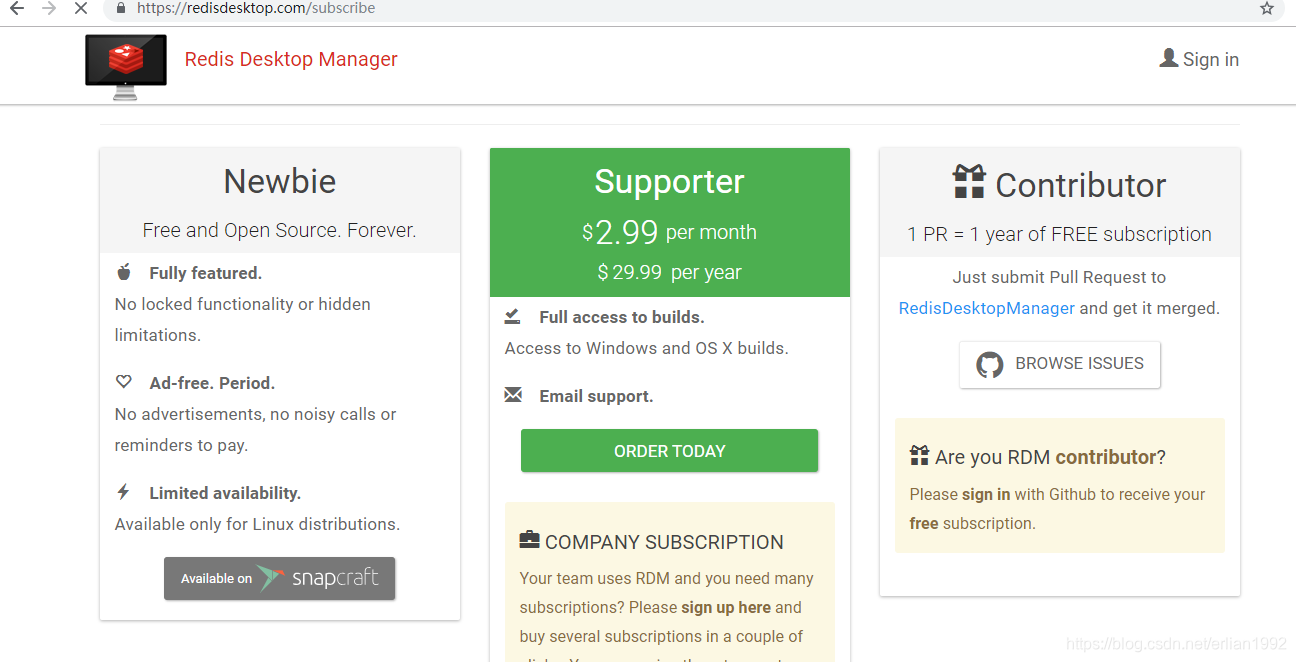
Task: Stop page loading with the X icon
Action: pos(81,8)
